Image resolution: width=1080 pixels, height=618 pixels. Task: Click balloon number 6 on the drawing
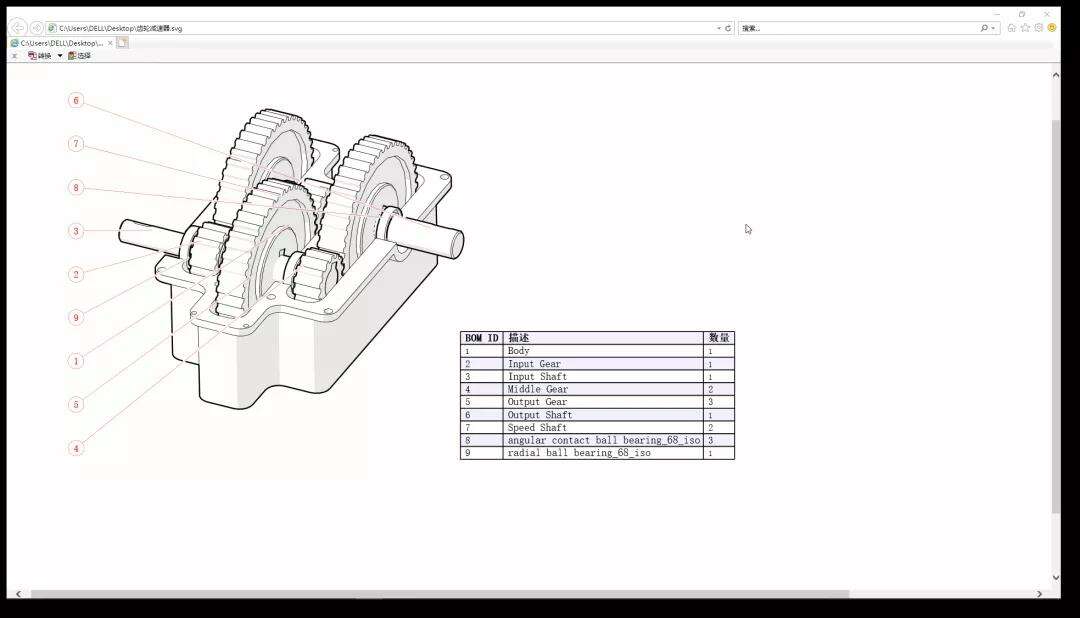tap(76, 100)
